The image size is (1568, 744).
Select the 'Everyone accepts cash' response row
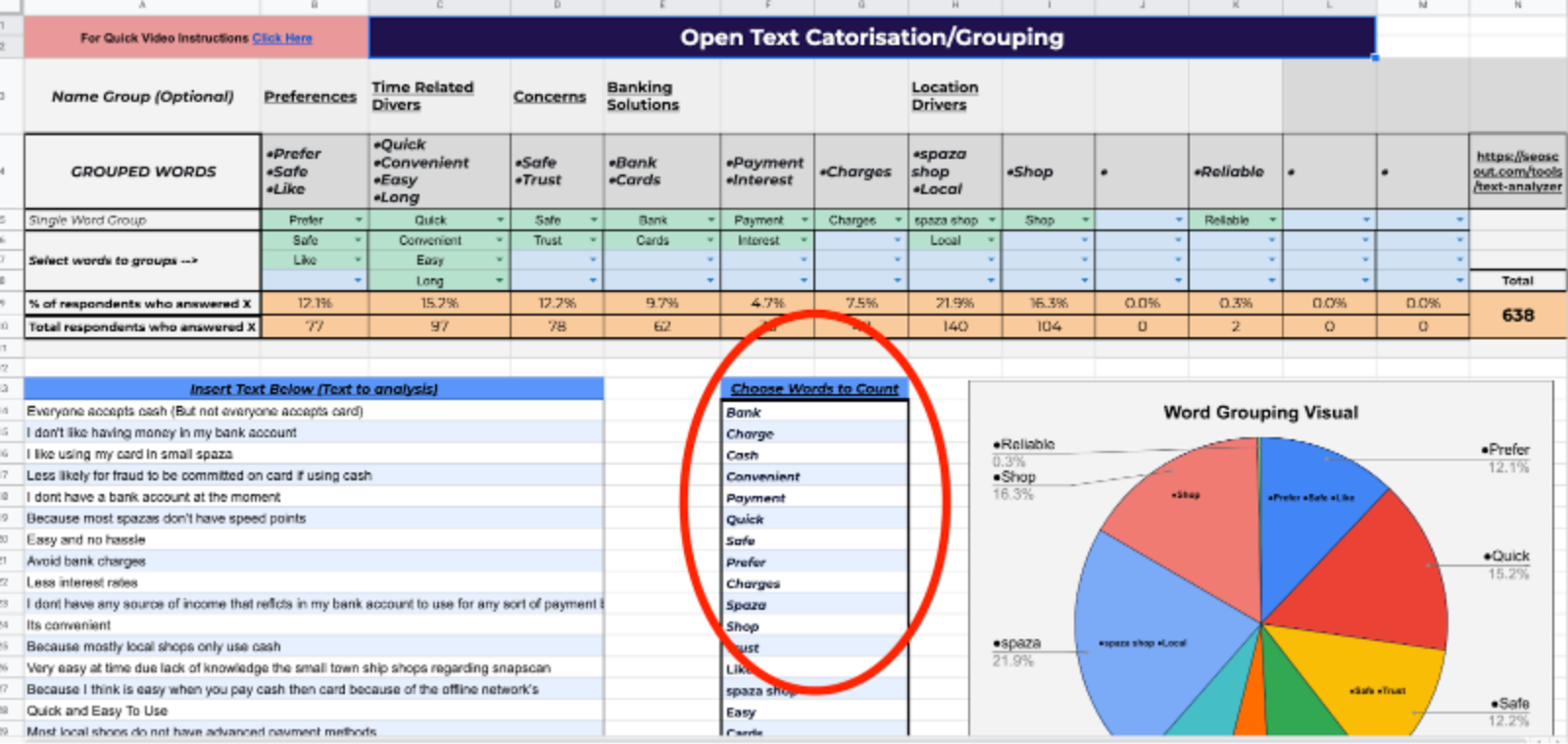click(314, 411)
